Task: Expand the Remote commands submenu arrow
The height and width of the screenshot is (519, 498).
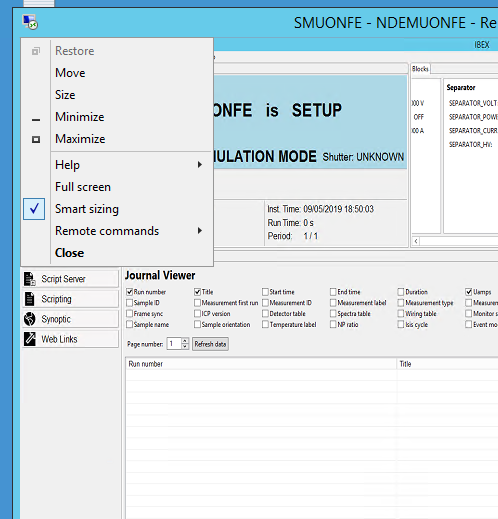Action: (x=200, y=230)
